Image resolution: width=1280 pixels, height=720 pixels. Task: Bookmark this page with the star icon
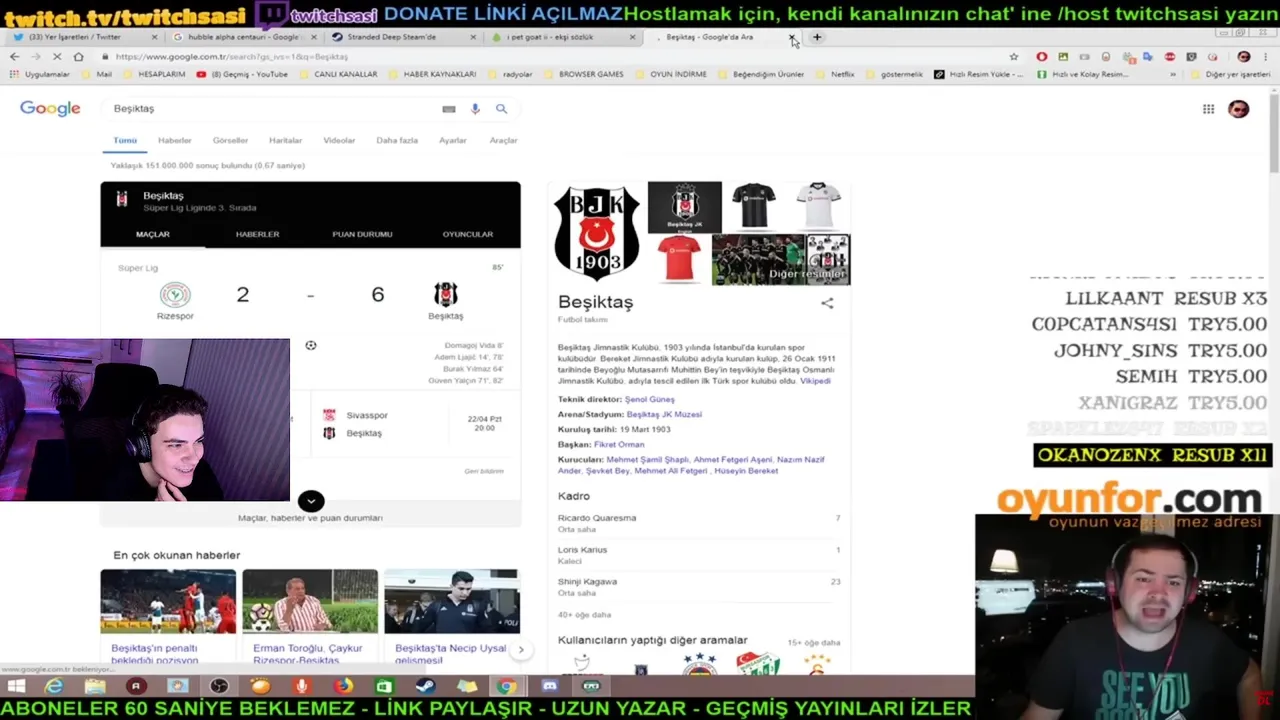[x=1014, y=57]
